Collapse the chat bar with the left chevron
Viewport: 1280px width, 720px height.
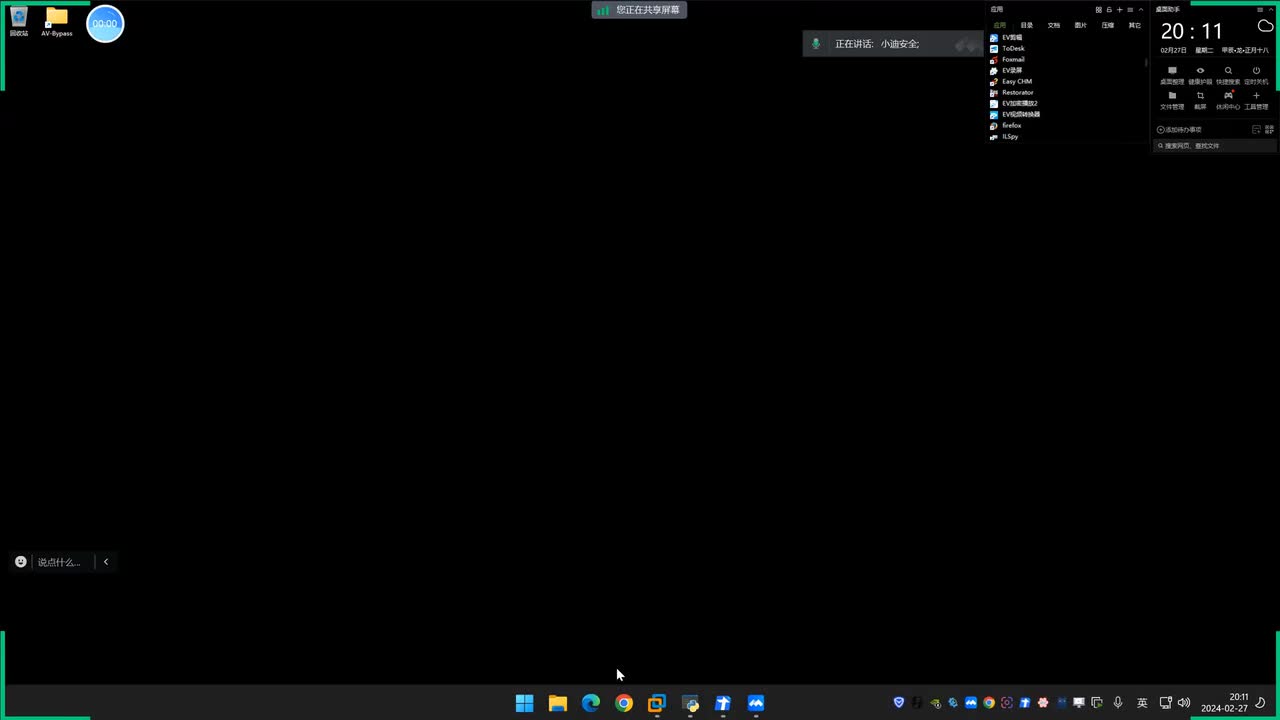coord(106,562)
